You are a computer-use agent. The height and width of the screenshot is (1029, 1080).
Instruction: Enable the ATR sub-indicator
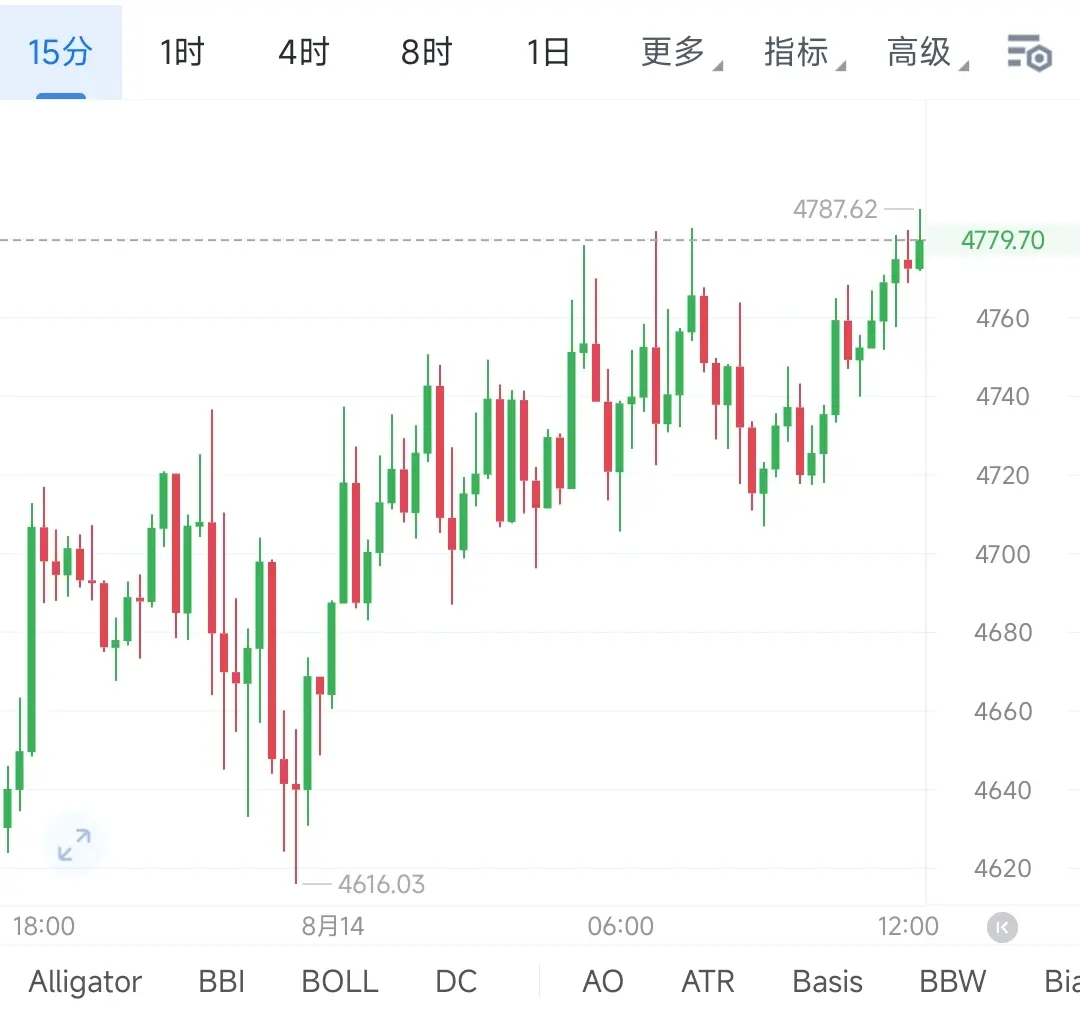tap(708, 981)
